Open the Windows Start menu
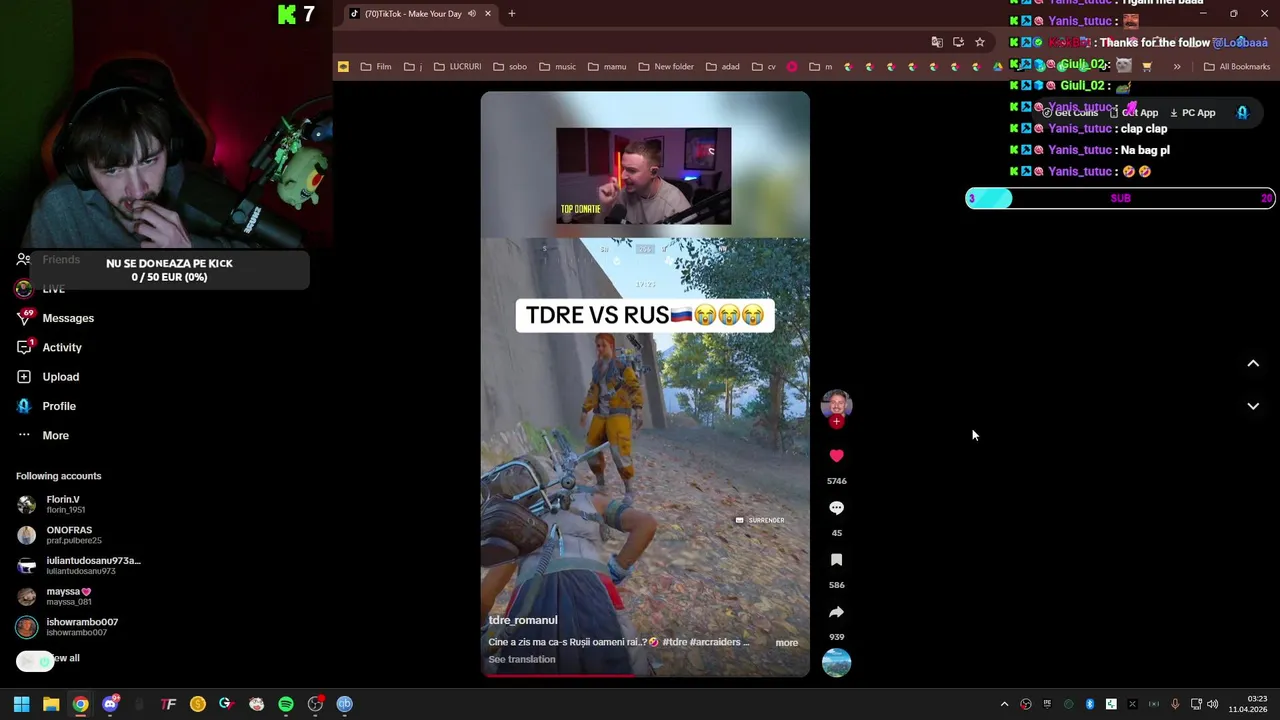Viewport: 1280px width, 720px height. pos(21,704)
